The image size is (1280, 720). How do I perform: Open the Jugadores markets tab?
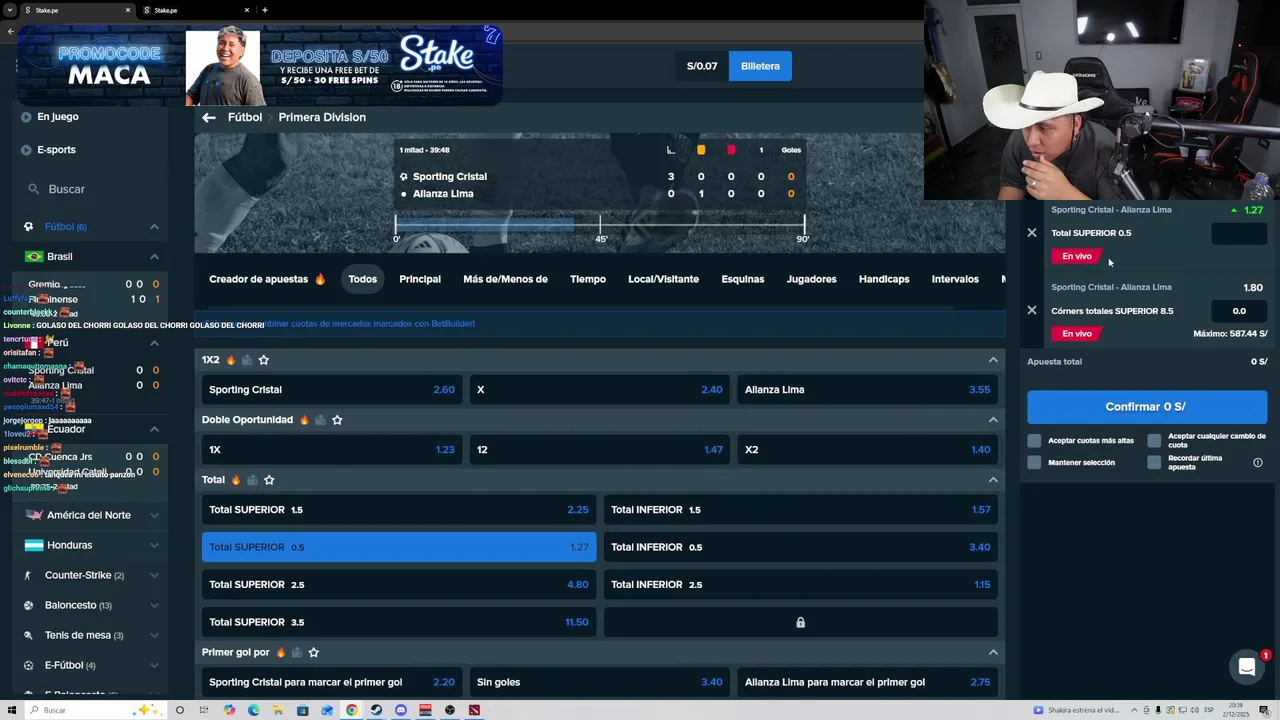pyautogui.click(x=811, y=279)
